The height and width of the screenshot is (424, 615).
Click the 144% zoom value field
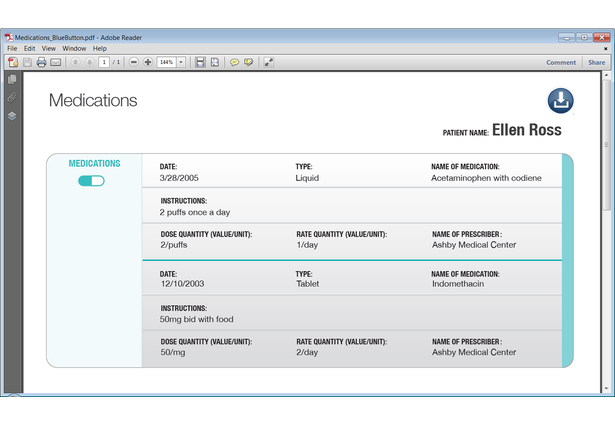[x=167, y=62]
